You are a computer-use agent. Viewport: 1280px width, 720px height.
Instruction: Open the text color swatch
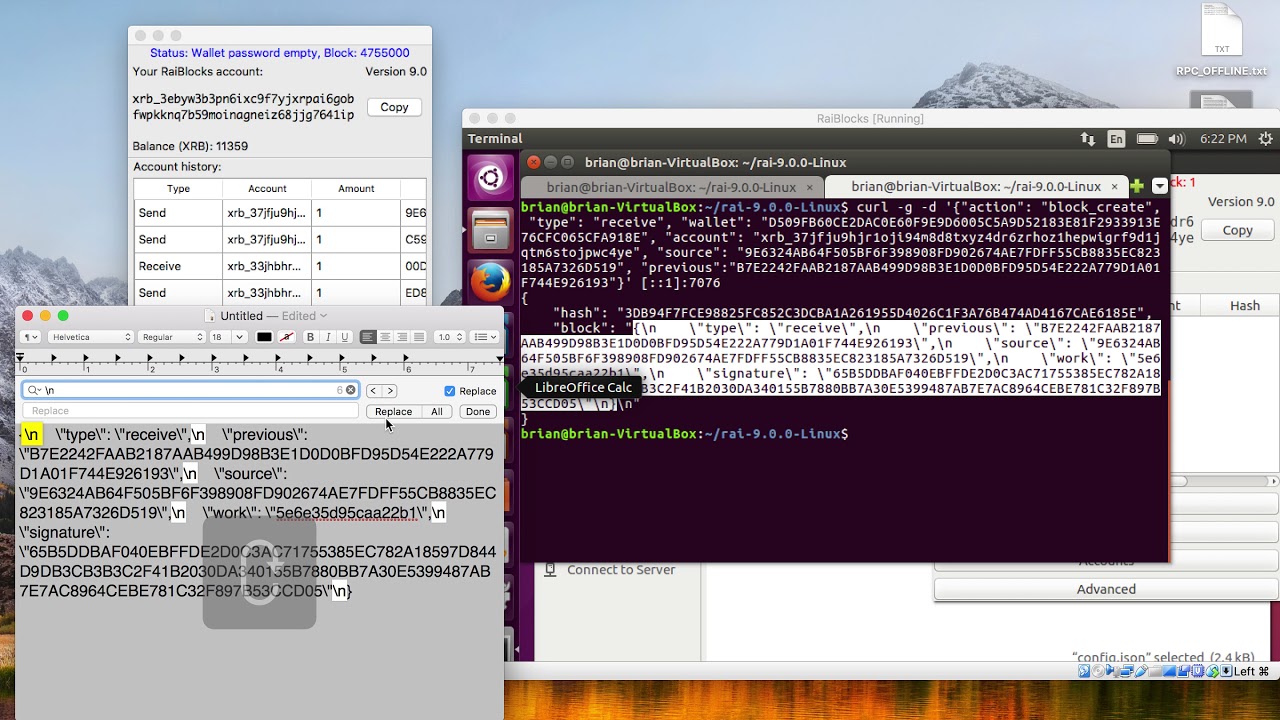(264, 337)
